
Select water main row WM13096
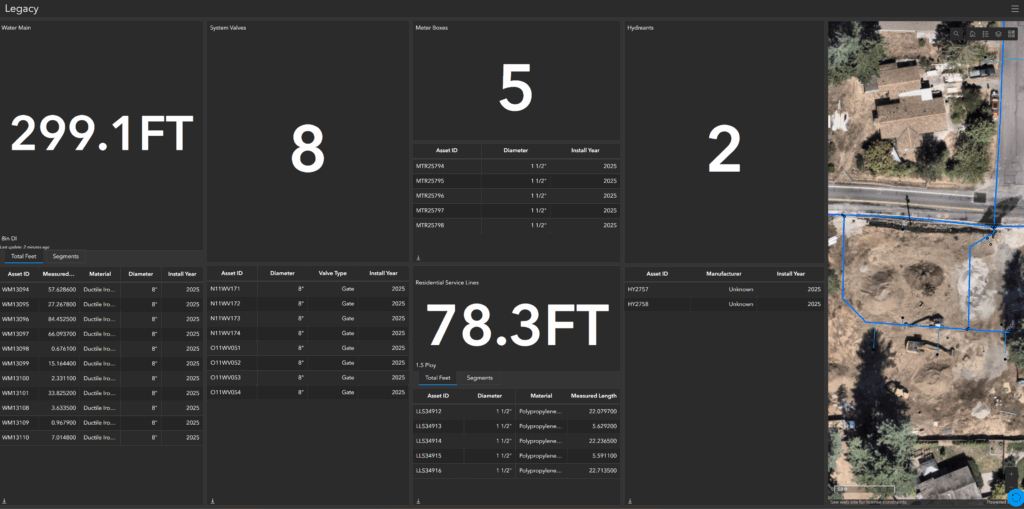click(101, 319)
